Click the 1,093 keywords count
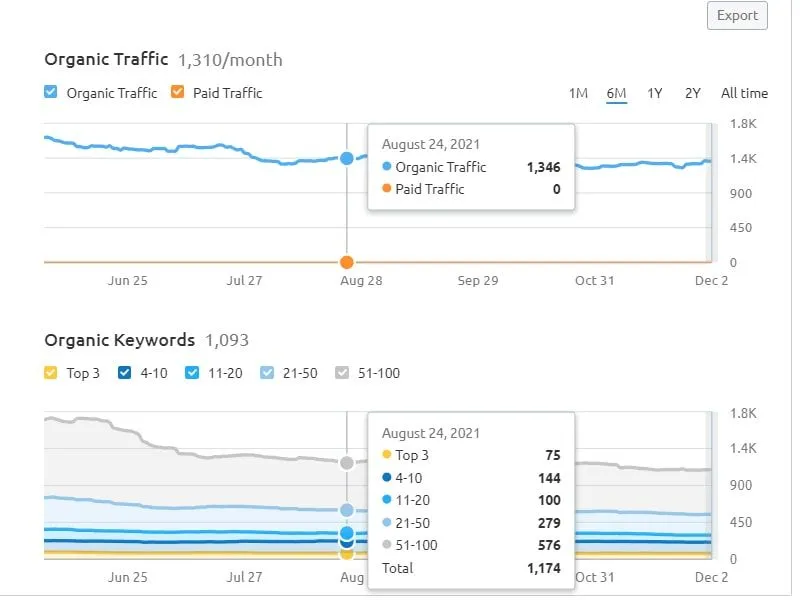The image size is (800, 600). [227, 340]
